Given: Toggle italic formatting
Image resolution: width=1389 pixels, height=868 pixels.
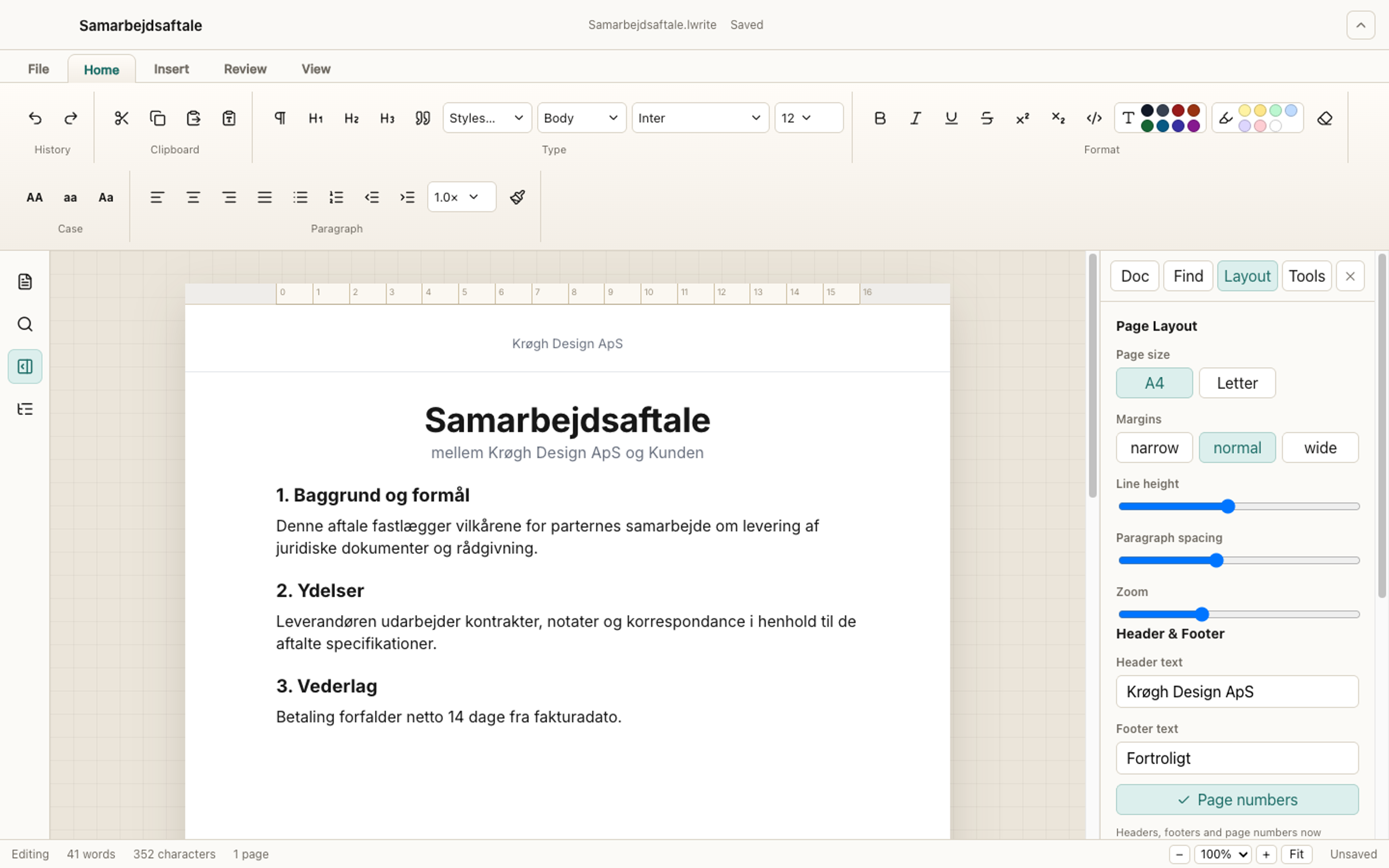Looking at the screenshot, I should 915,118.
